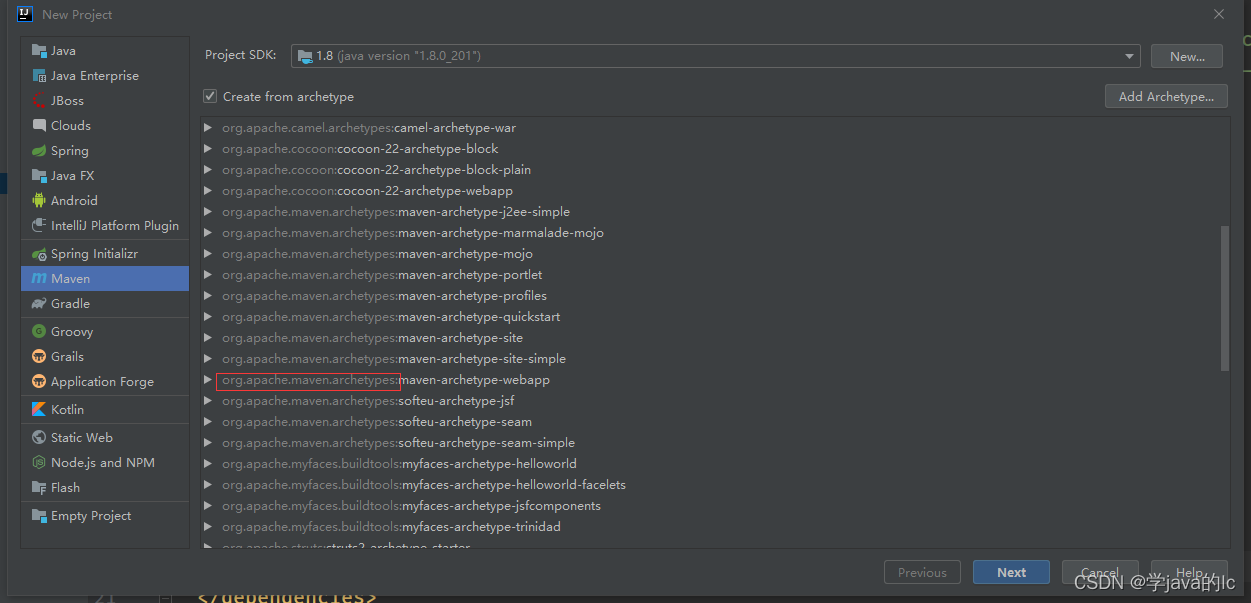Screen dimensions: 1251x603
Task: Click the IntelliJ Platform Plugin icon
Action: pyautogui.click(x=39, y=226)
